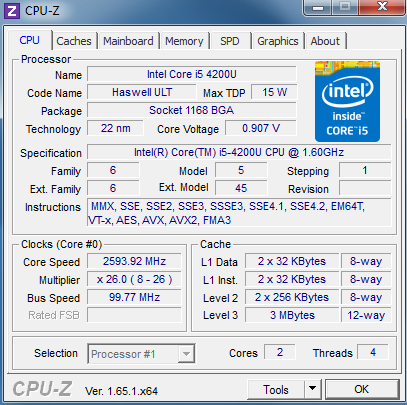The image size is (407, 405).
Task: Click the Bus Speed value 99.77 MHz
Action: tap(134, 297)
